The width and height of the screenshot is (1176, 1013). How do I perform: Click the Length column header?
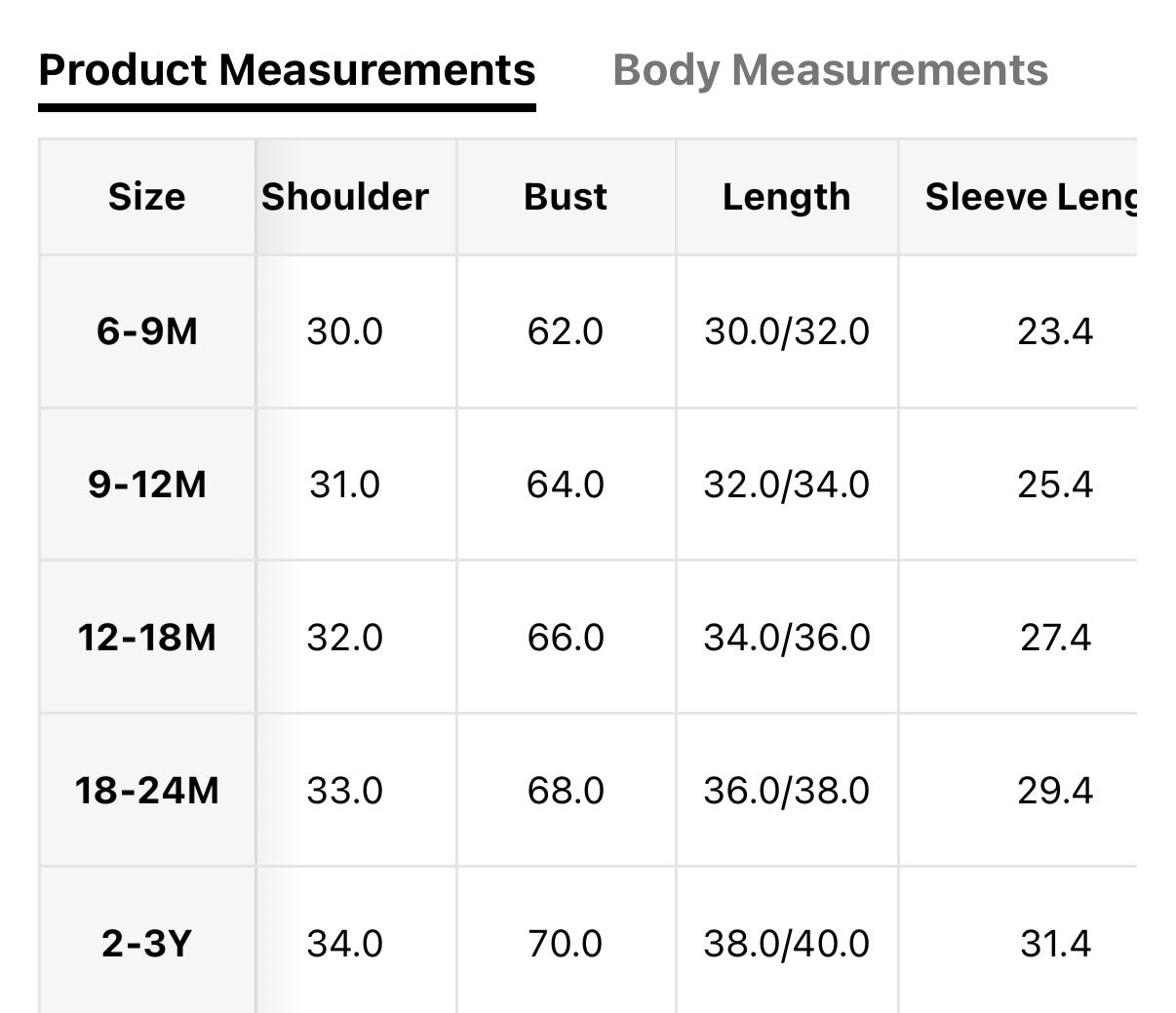point(786,197)
